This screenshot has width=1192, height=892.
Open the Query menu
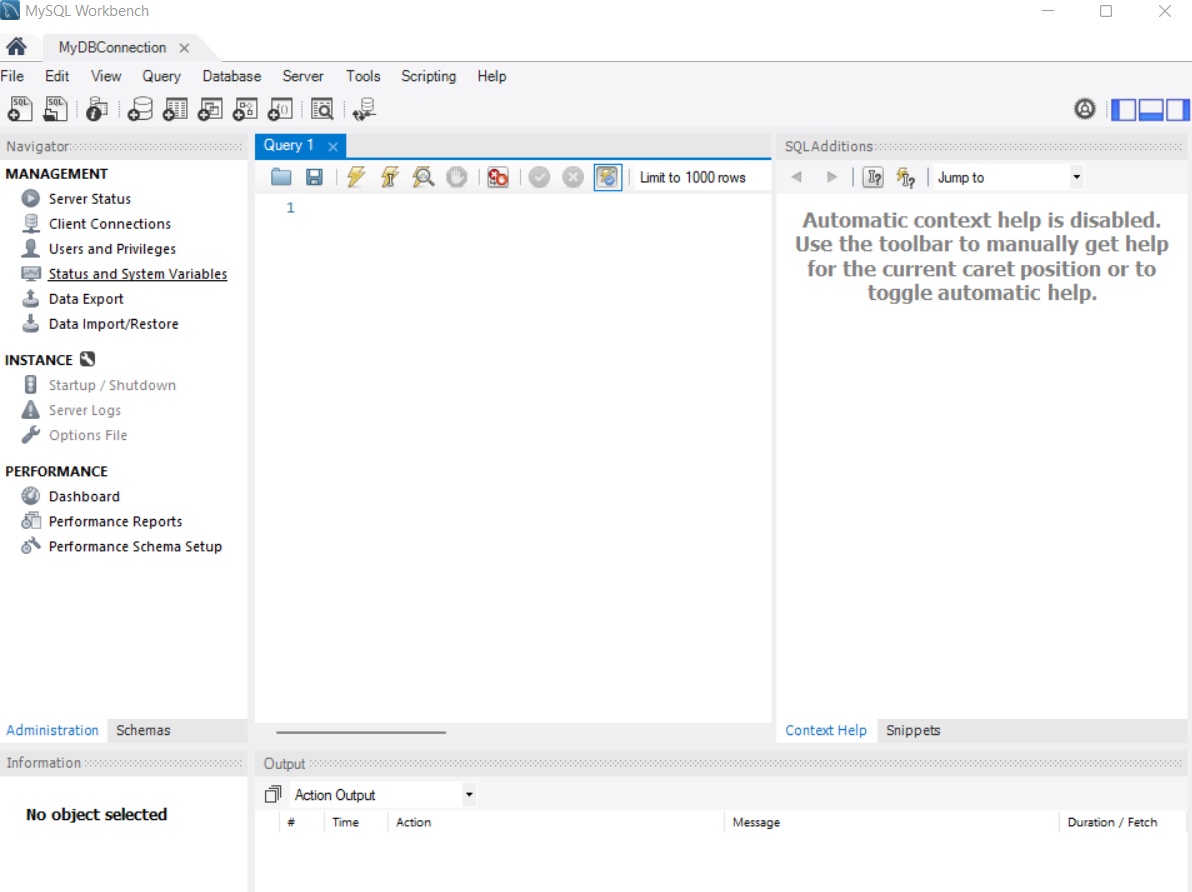coord(161,76)
